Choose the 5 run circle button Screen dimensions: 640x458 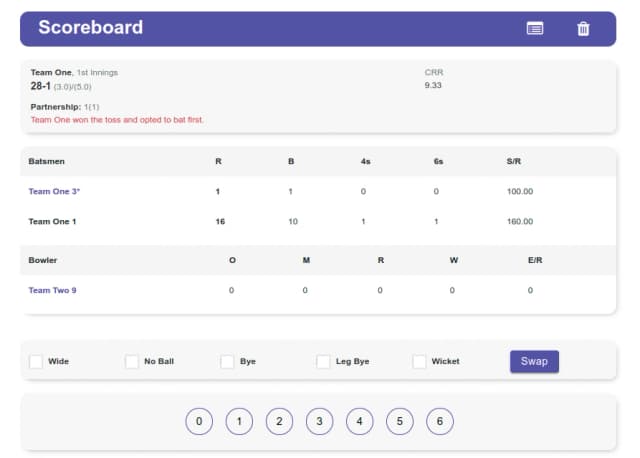tap(400, 421)
